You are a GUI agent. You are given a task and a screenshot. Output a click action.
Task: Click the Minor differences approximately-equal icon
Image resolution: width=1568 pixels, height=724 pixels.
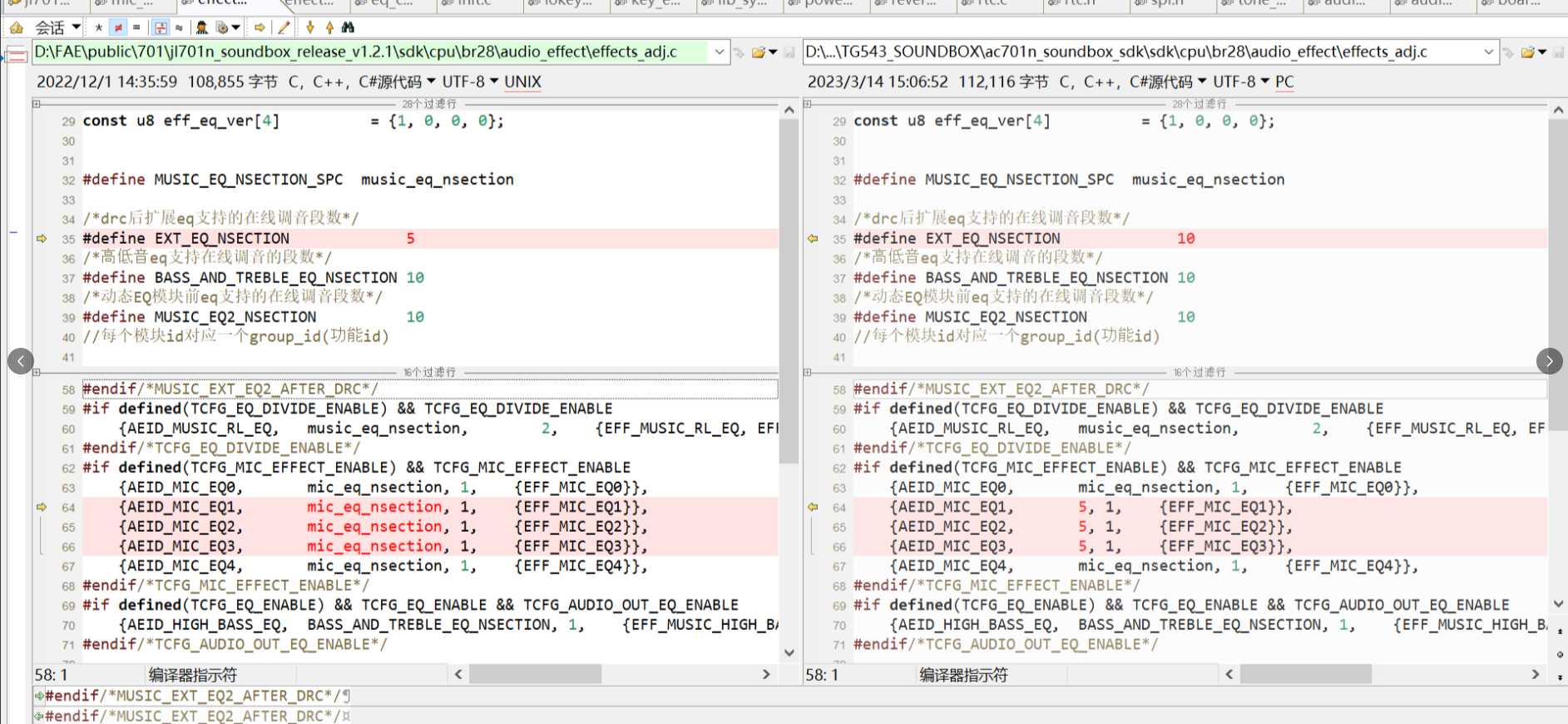(178, 27)
